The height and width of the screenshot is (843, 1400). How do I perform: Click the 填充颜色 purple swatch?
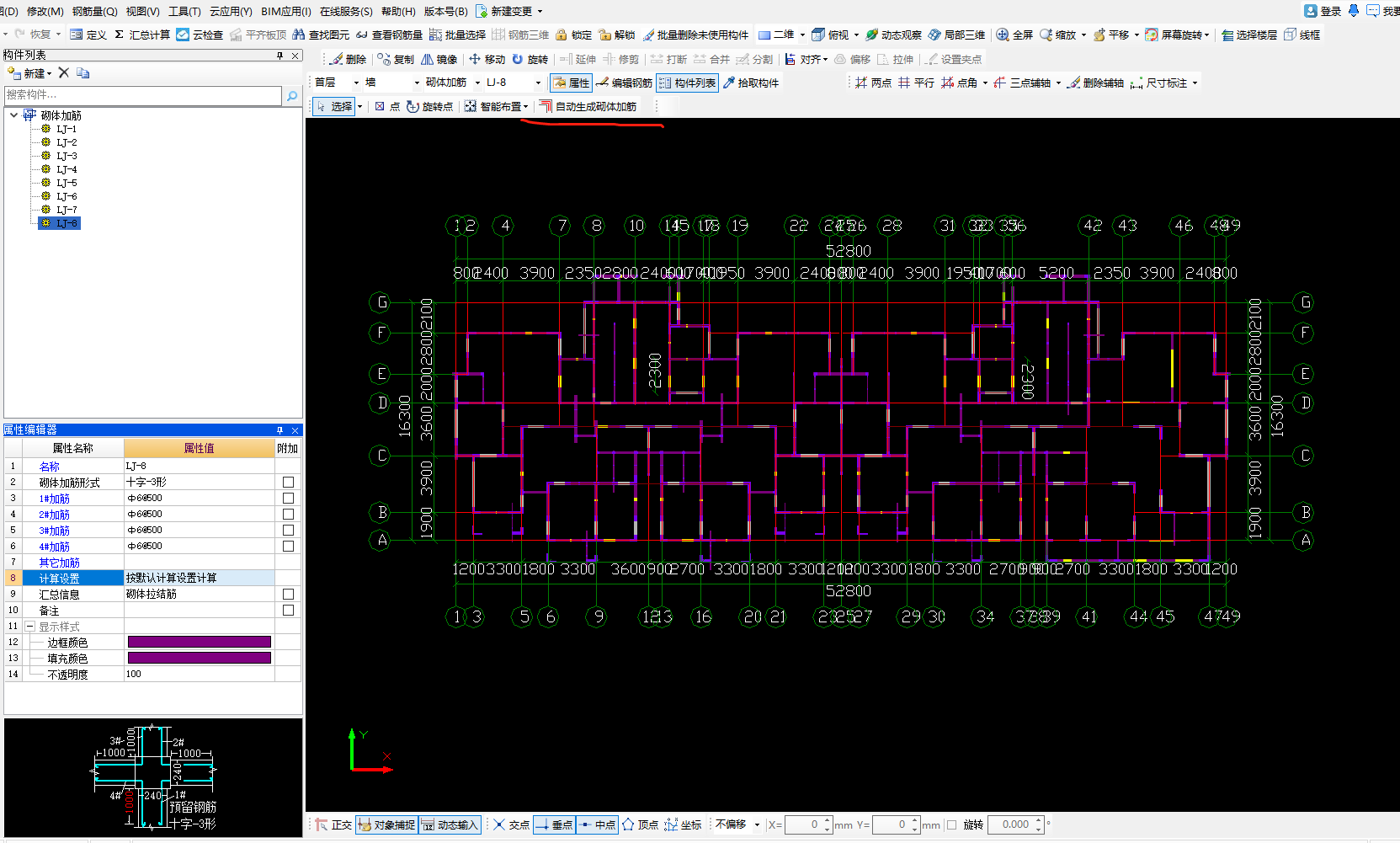pos(199,659)
